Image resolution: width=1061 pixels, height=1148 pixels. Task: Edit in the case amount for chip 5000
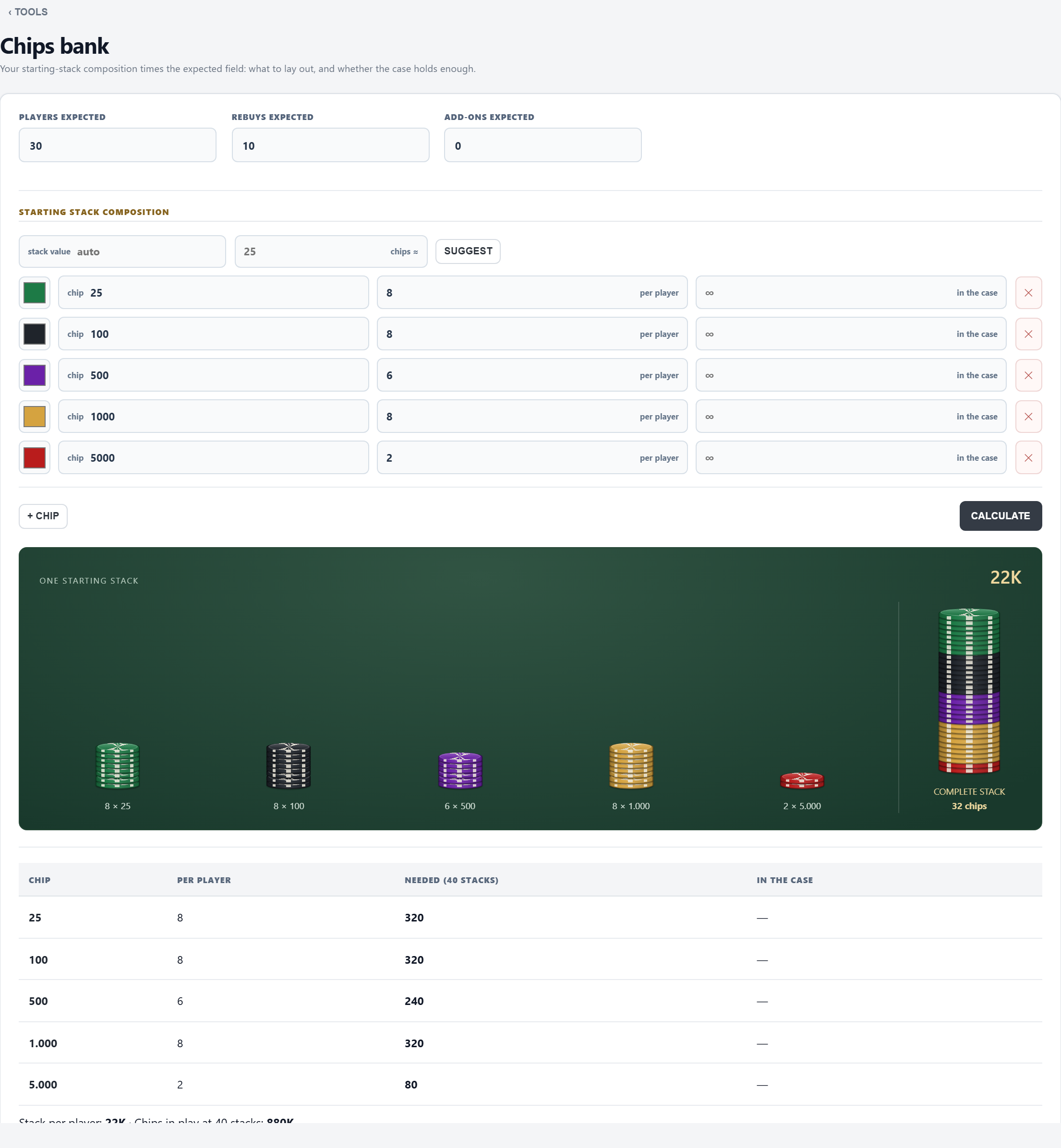coord(851,458)
